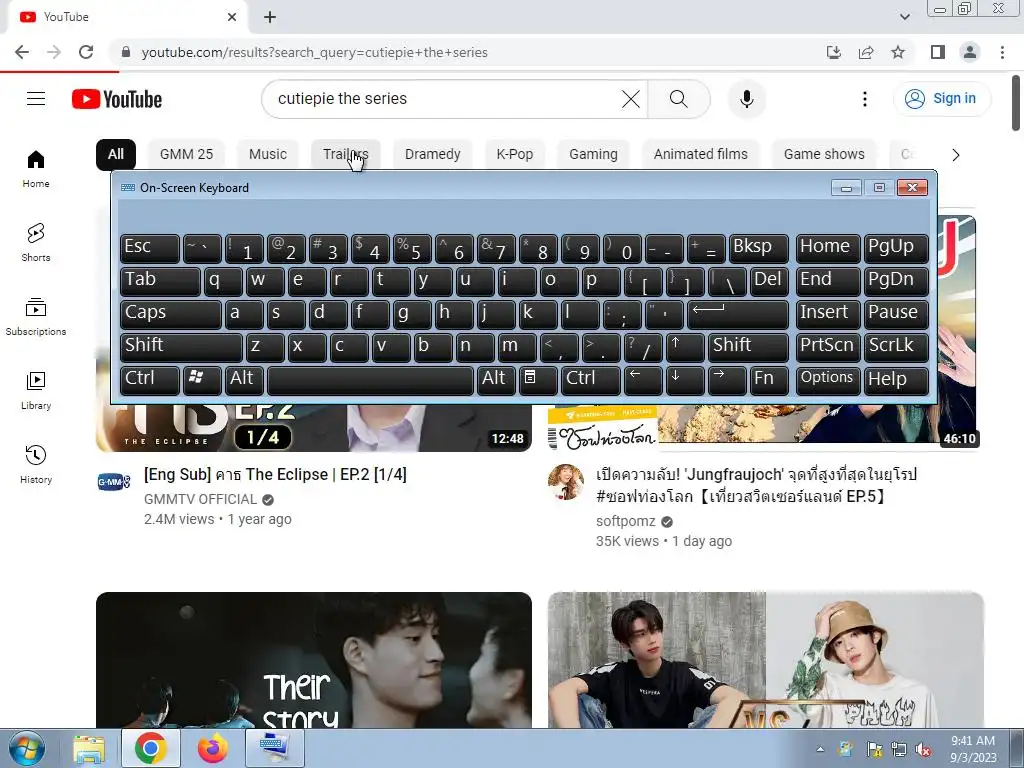The height and width of the screenshot is (768, 1024).
Task: Open Windows Explorer from taskbar
Action: [x=89, y=748]
